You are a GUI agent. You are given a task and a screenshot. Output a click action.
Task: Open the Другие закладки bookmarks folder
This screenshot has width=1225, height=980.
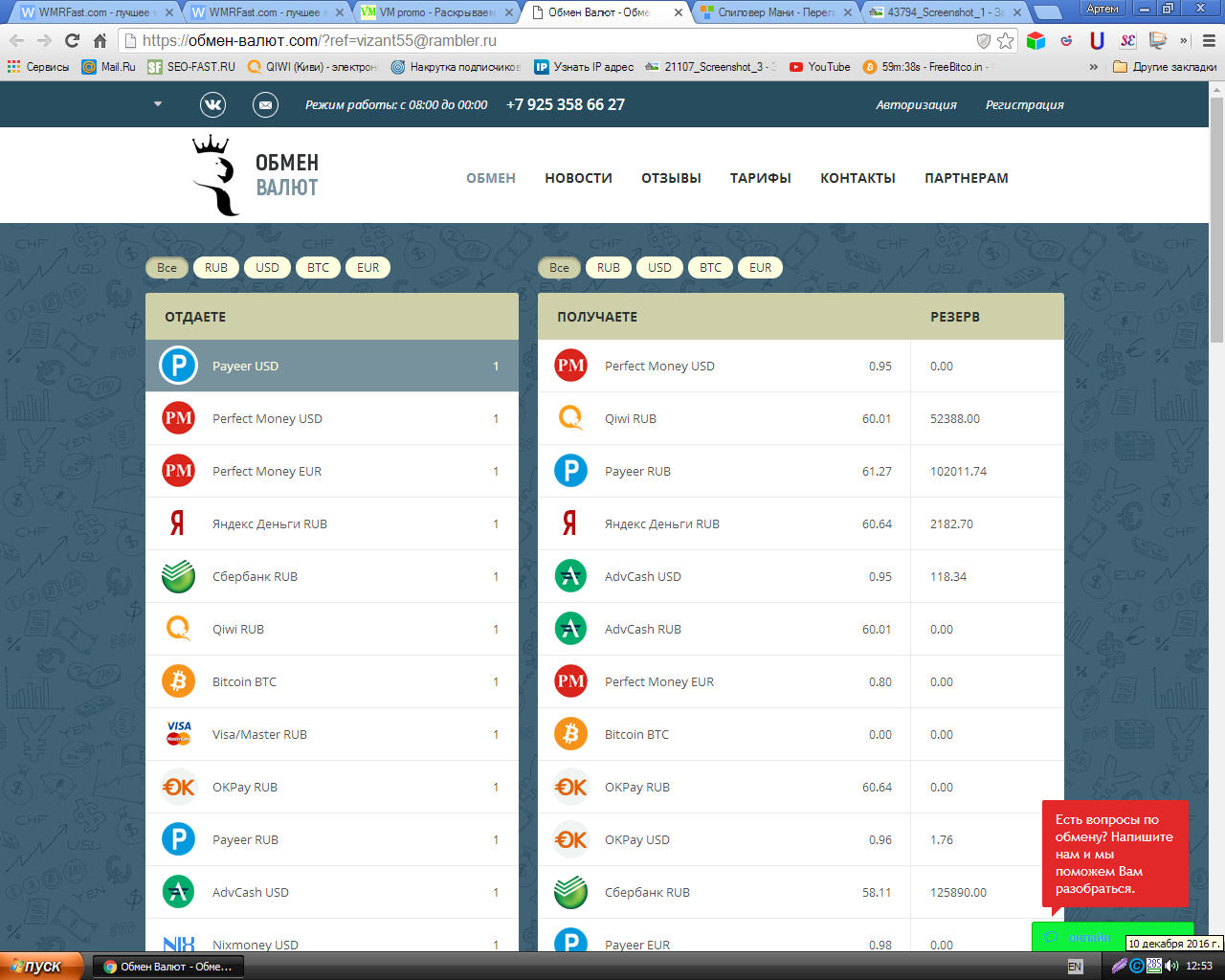(1166, 67)
